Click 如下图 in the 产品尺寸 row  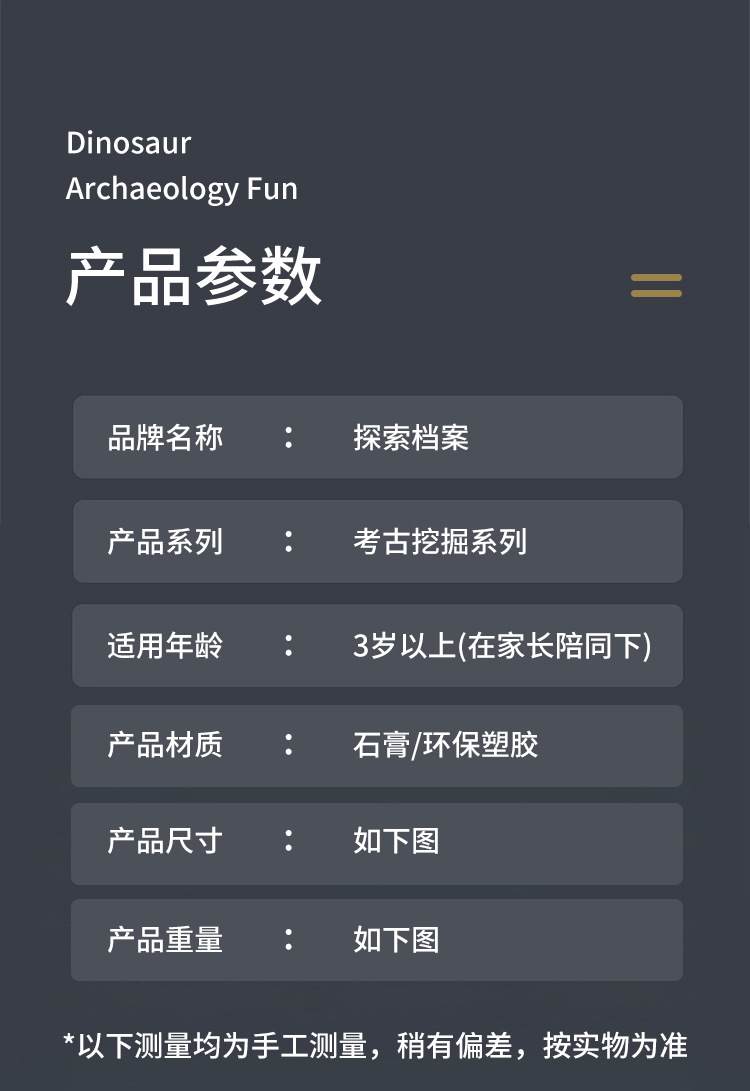click(x=396, y=841)
